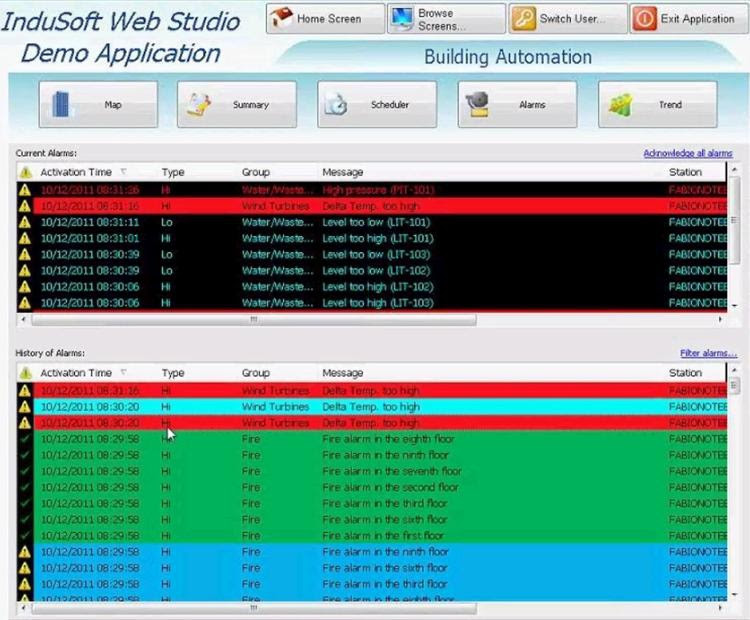The height and width of the screenshot is (620, 750).
Task: Click History of Alarms scroll-up arrow
Action: coord(734,370)
